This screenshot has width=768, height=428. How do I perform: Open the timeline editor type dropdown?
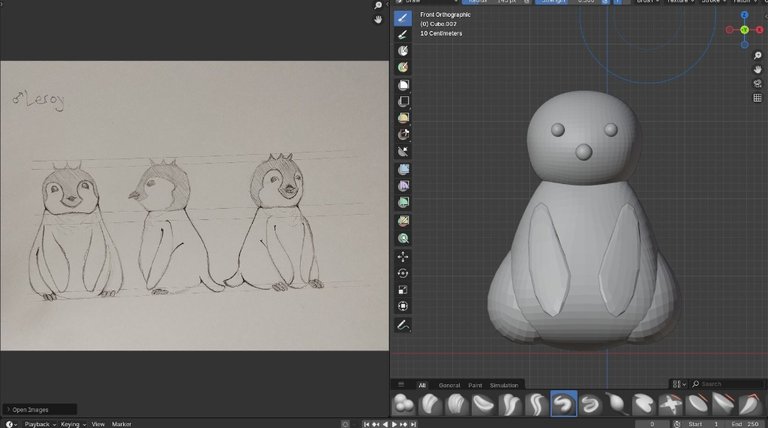pyautogui.click(x=11, y=424)
